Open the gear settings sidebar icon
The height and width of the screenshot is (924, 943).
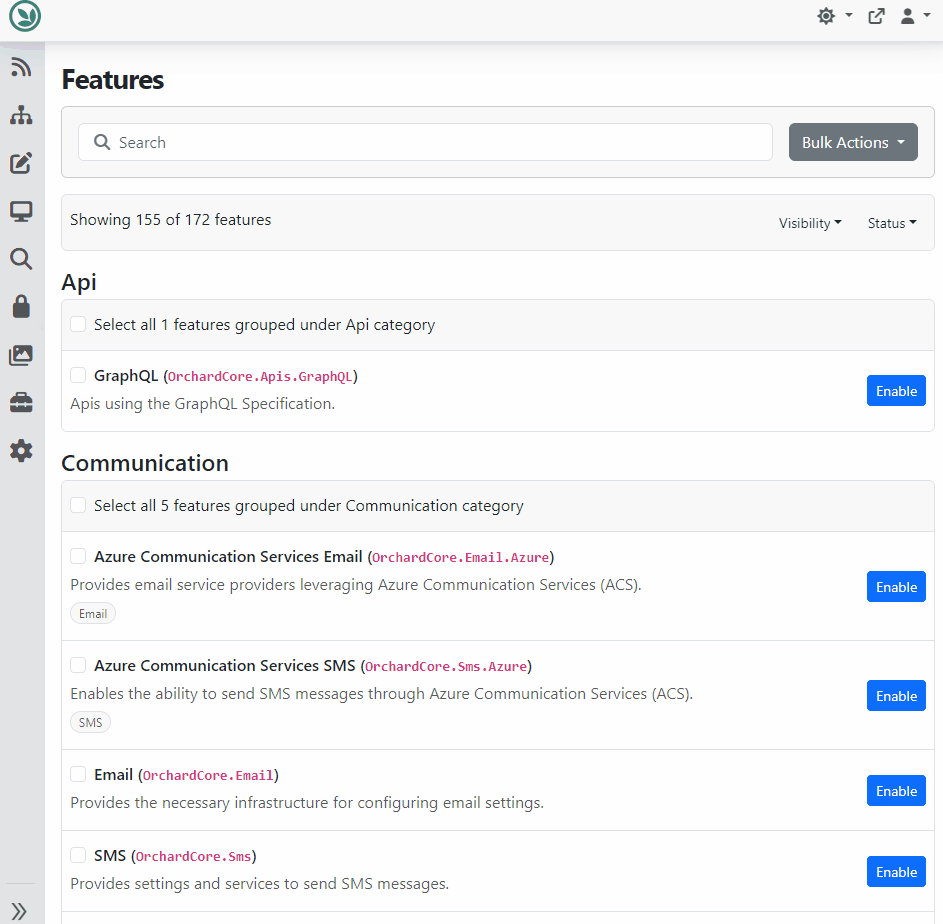21,451
